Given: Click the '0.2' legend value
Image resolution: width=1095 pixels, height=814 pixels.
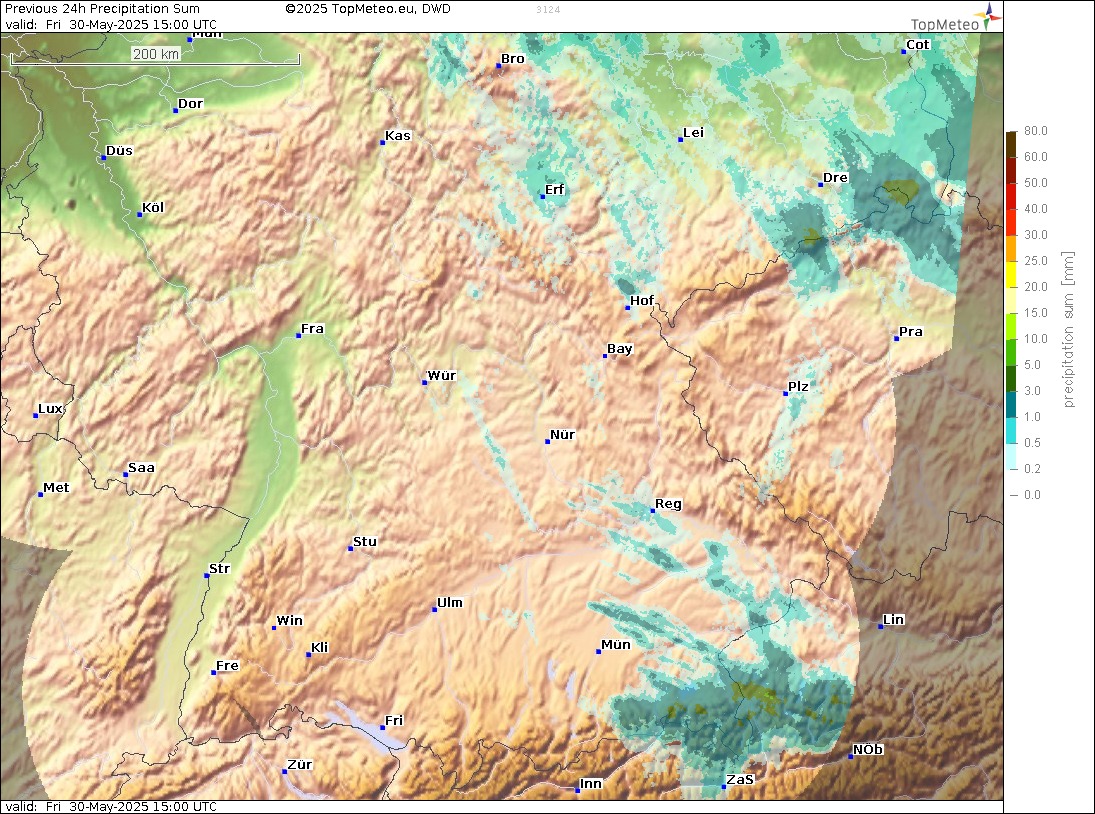Looking at the screenshot, I should pos(1032,469).
